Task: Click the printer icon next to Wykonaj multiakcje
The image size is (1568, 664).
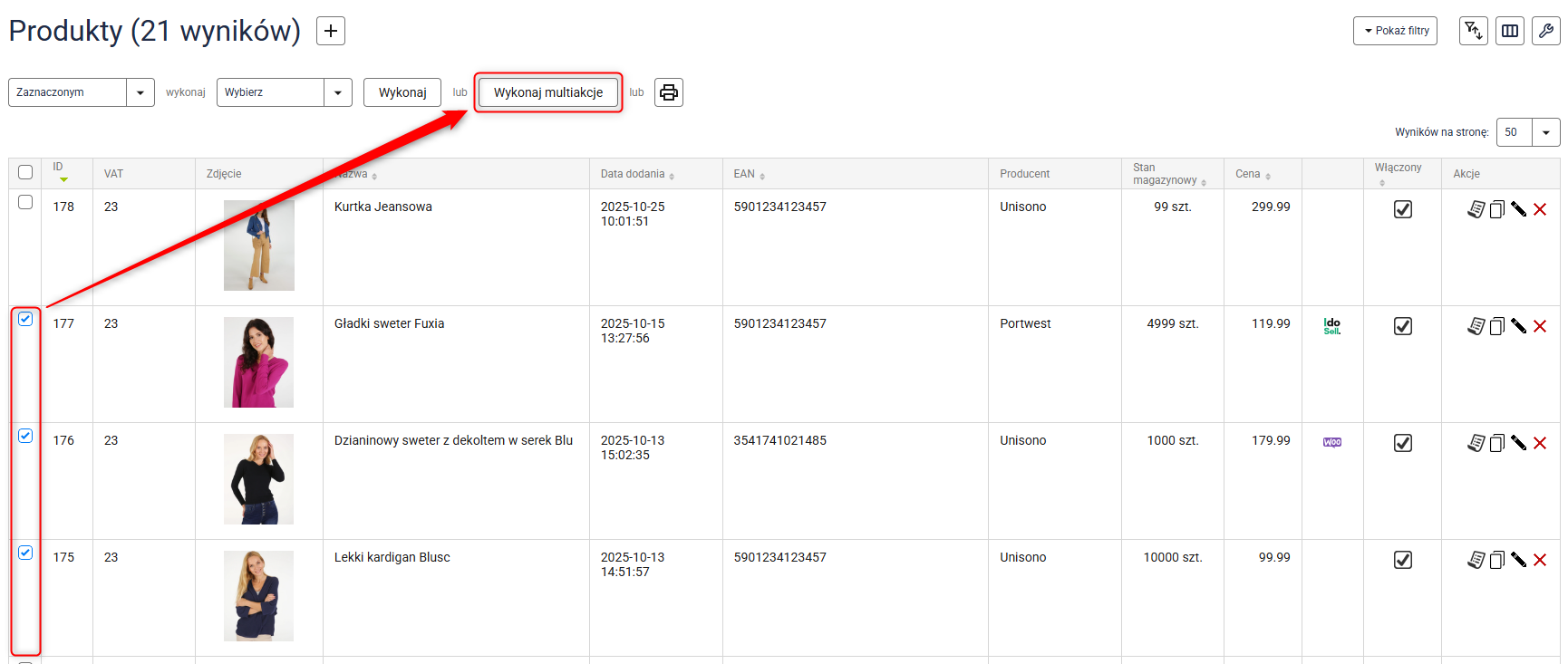Action: pos(669,92)
